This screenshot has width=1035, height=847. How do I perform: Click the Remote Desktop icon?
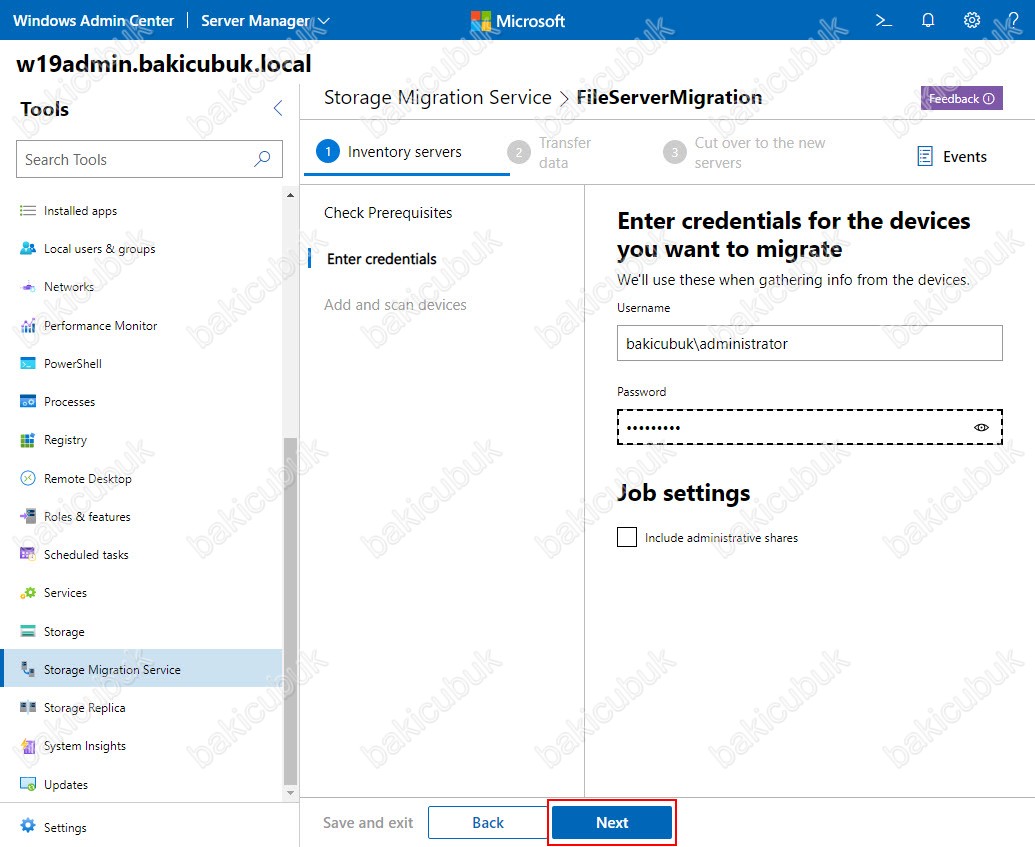coord(28,478)
